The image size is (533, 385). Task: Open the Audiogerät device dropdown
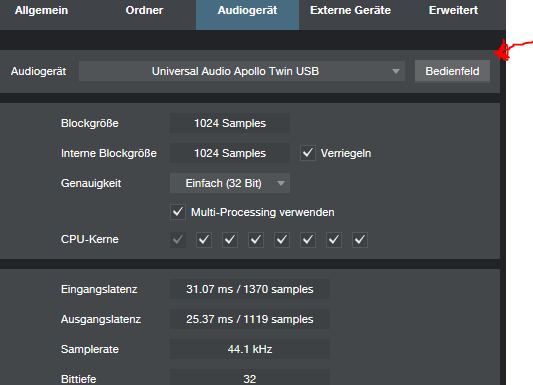[242, 71]
